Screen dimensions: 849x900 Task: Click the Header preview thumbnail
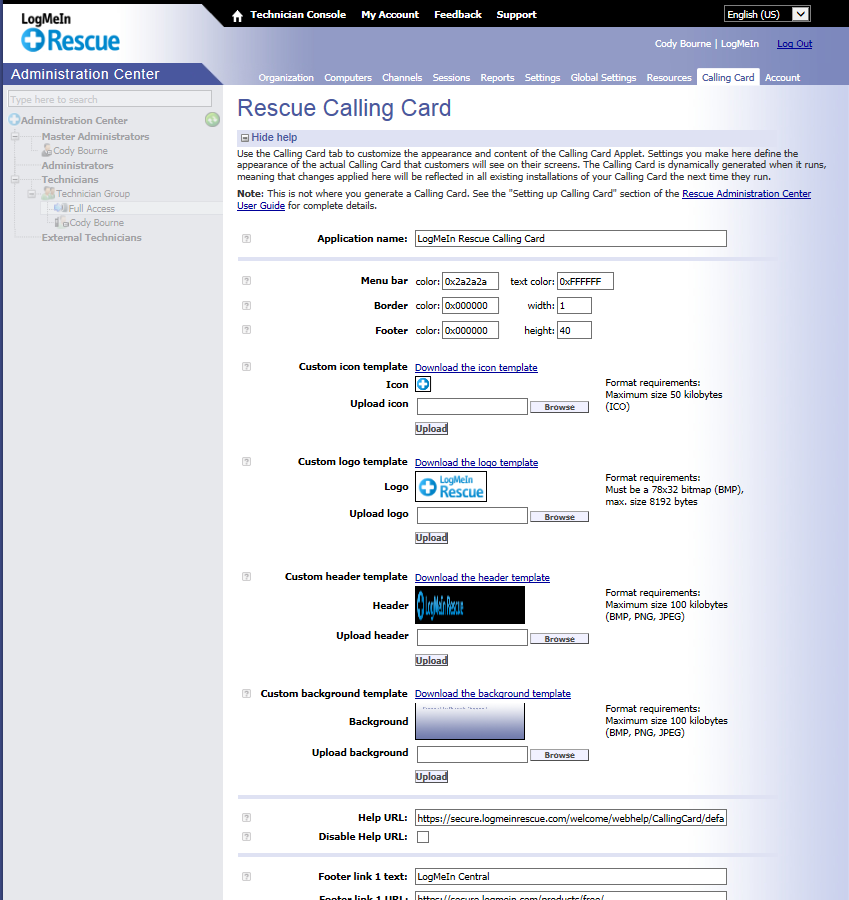tap(470, 605)
